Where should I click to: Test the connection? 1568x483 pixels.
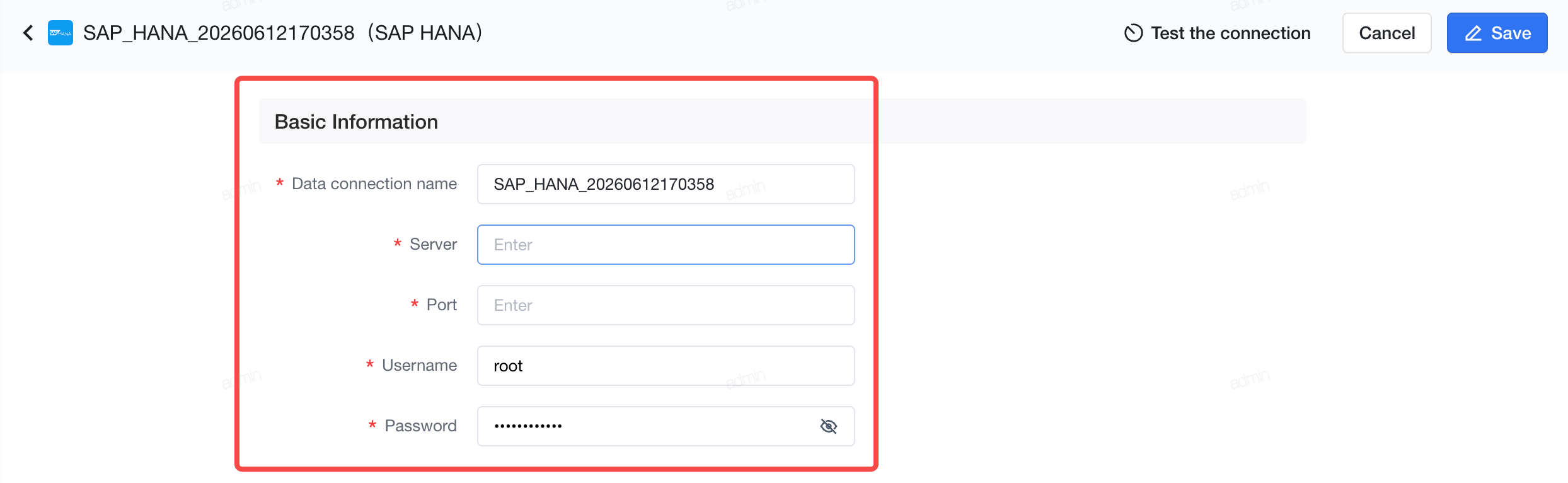(x=1217, y=33)
